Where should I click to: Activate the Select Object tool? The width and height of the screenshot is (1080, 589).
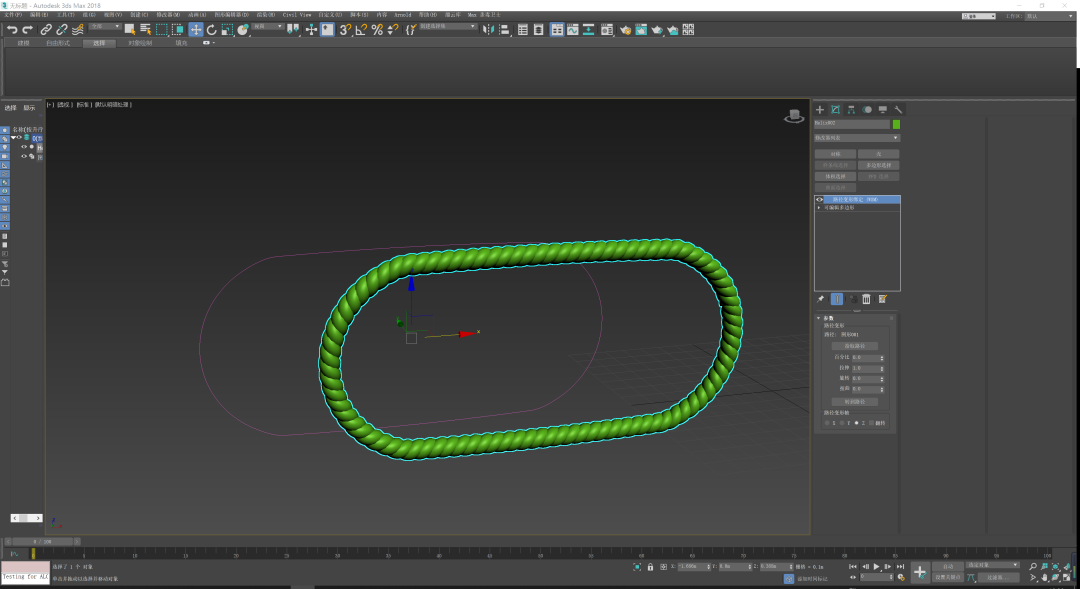coord(129,30)
